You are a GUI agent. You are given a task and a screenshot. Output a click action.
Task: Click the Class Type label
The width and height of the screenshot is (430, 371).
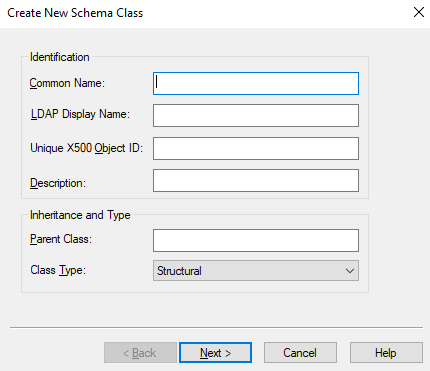[x=58, y=270]
